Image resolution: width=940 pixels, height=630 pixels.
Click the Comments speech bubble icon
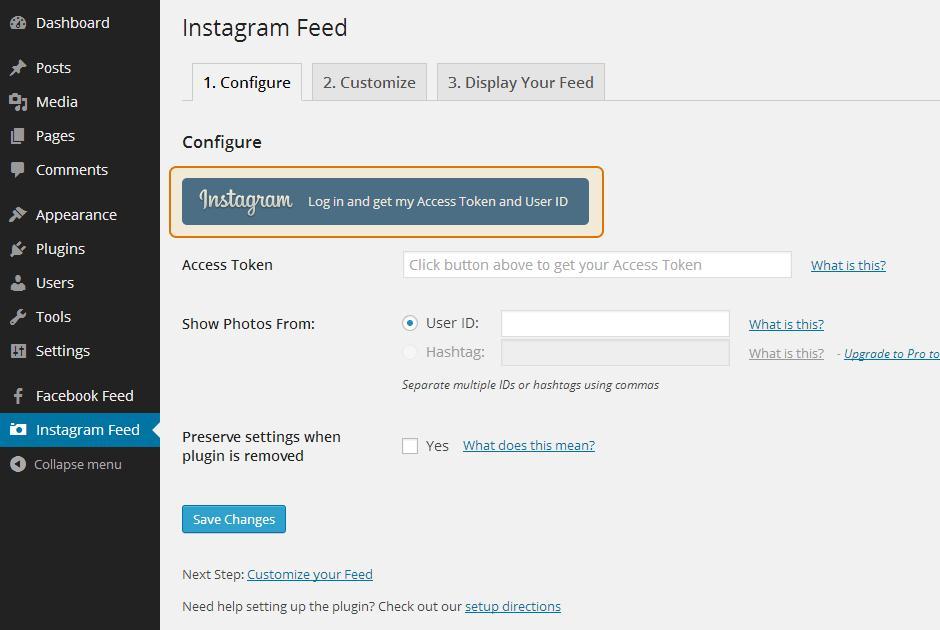pyautogui.click(x=18, y=170)
